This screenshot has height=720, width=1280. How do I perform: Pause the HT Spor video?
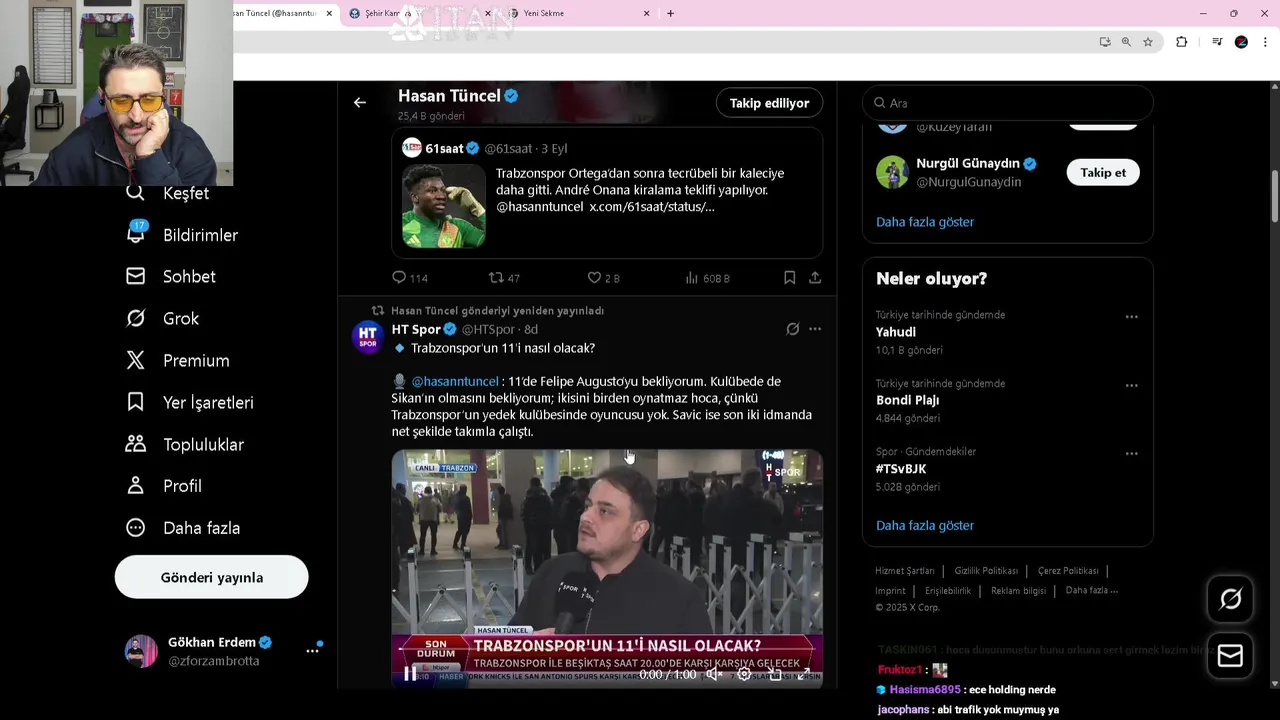click(x=410, y=674)
